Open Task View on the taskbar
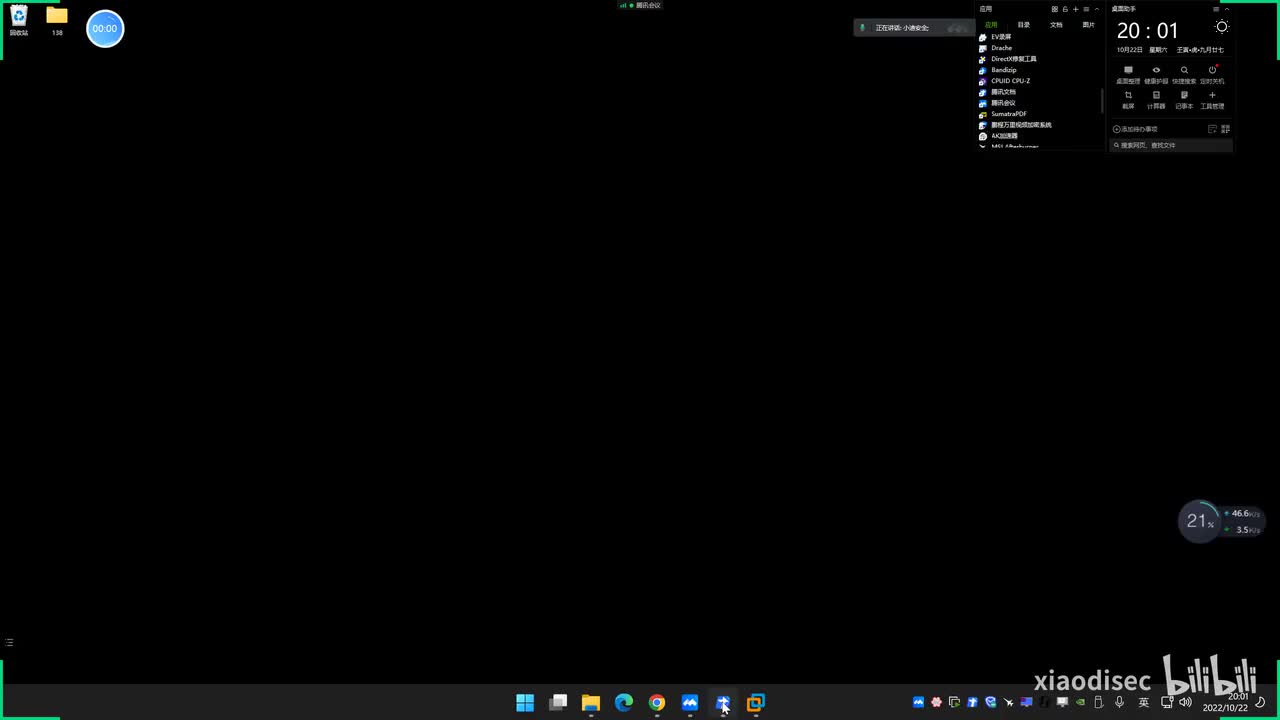This screenshot has width=1280, height=720. coord(558,703)
